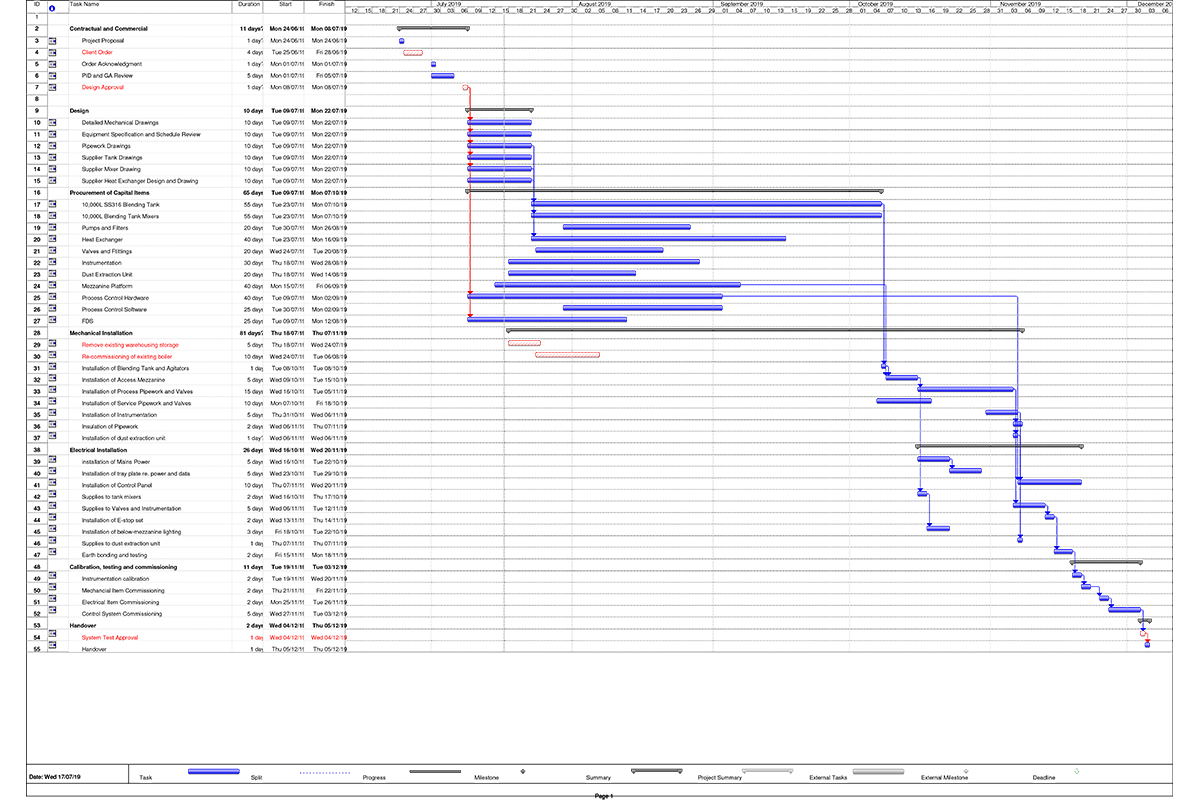Click indicator icon beside Pipework Drawings
This screenshot has width=1200, height=800.
(x=52, y=146)
